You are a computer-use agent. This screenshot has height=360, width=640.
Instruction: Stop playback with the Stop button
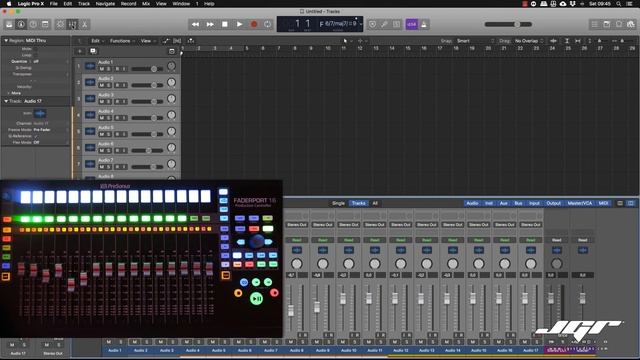224,24
